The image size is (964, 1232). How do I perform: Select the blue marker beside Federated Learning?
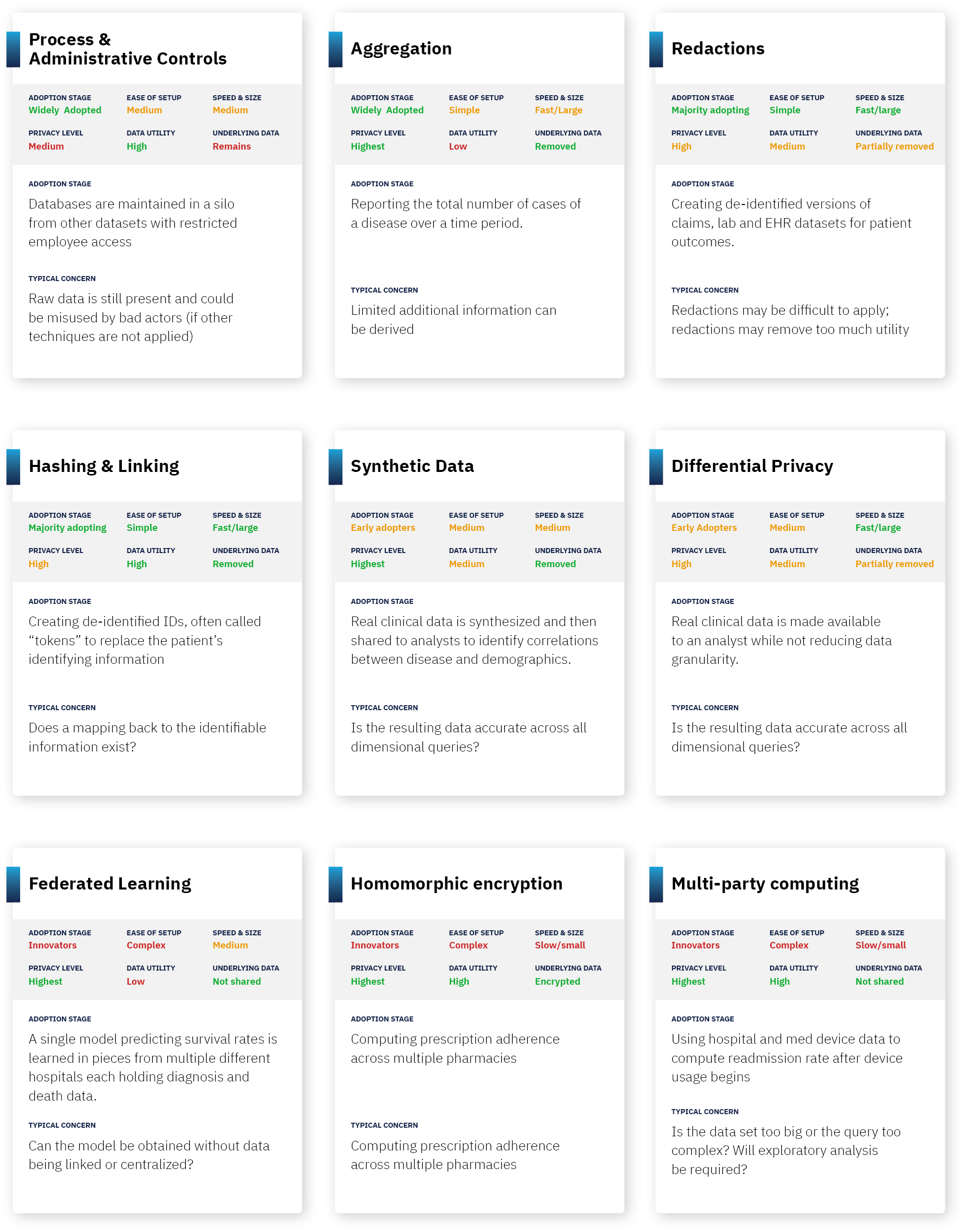click(14, 884)
